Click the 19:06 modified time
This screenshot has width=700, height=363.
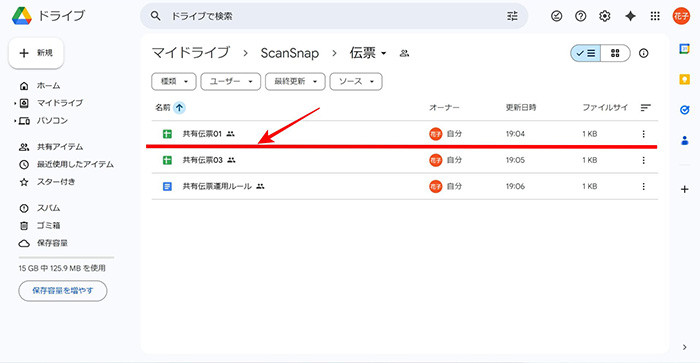pyautogui.click(x=515, y=186)
